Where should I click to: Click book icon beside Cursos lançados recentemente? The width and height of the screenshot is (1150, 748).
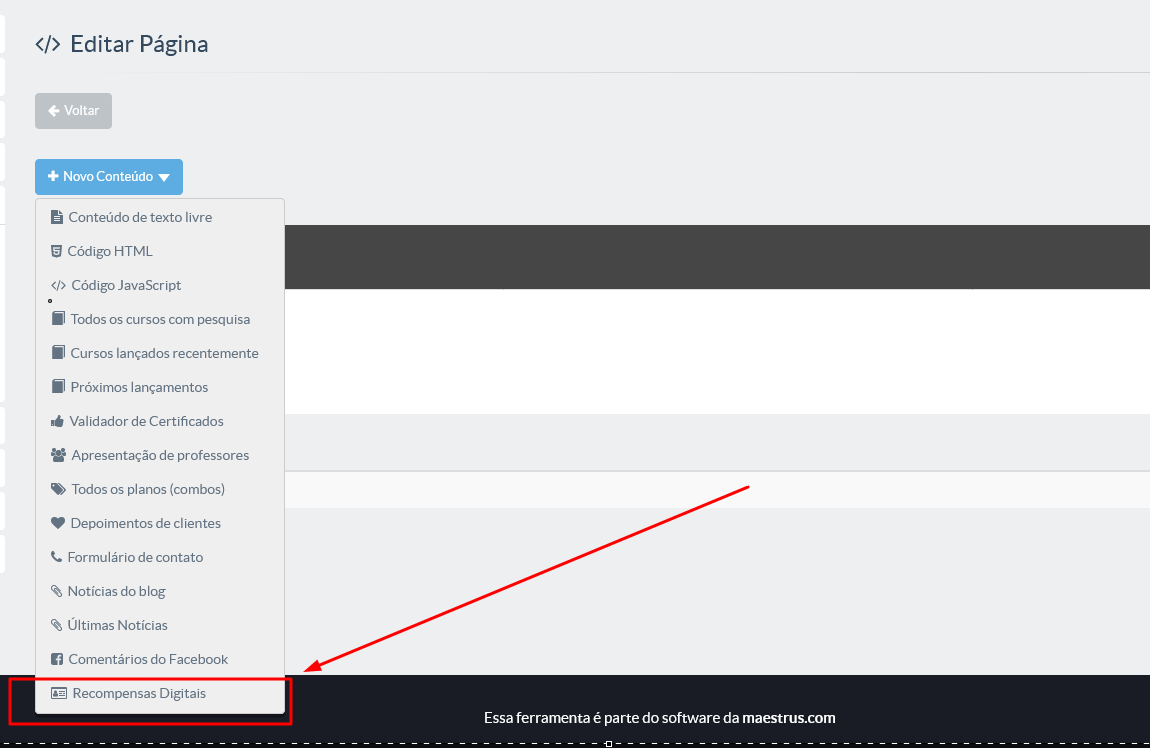[58, 353]
